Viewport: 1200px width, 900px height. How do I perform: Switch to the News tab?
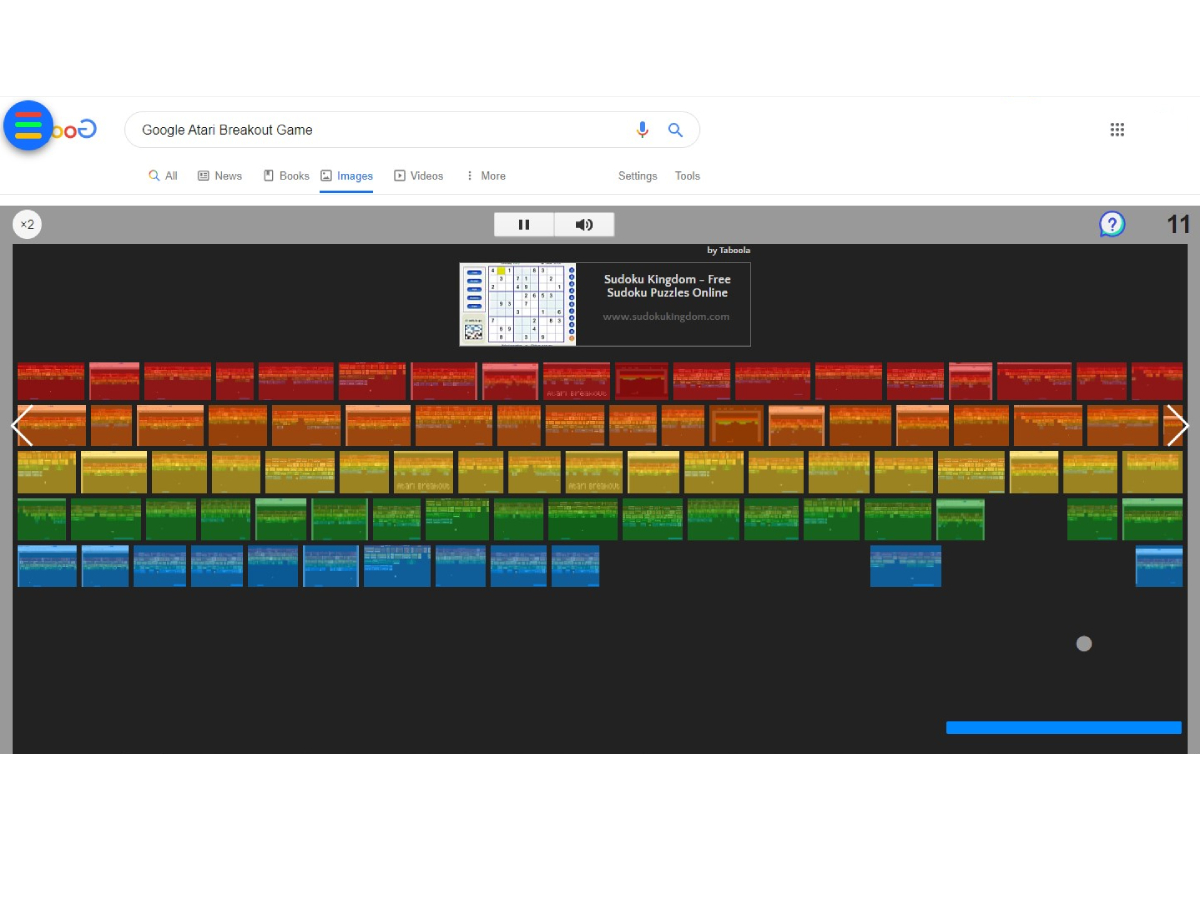click(x=220, y=176)
